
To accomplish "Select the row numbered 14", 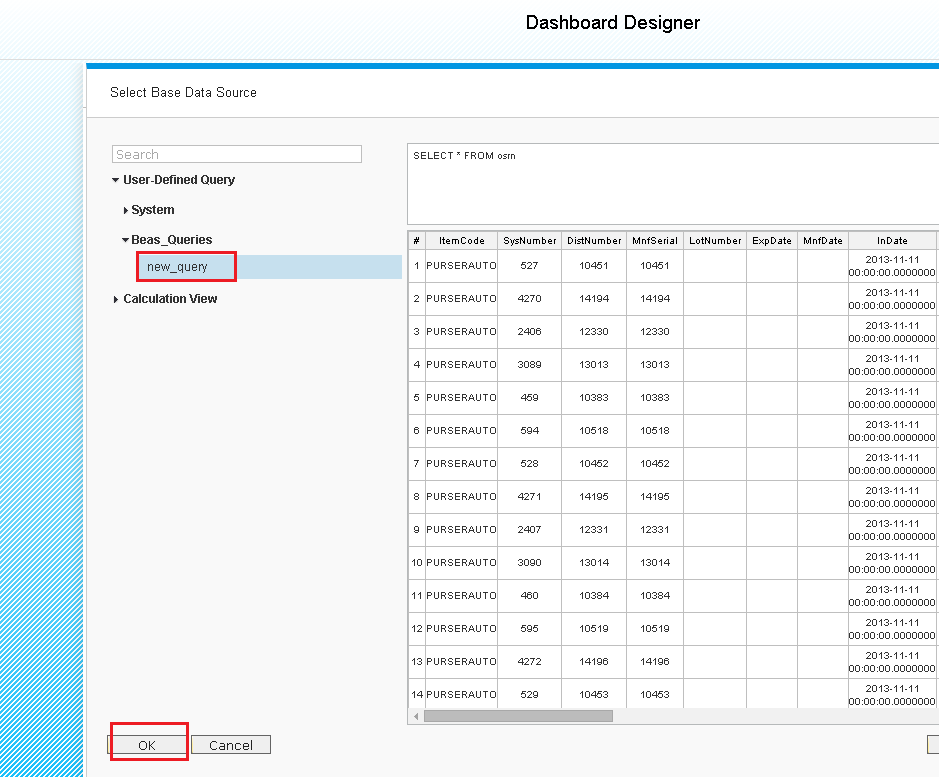I will [600, 694].
